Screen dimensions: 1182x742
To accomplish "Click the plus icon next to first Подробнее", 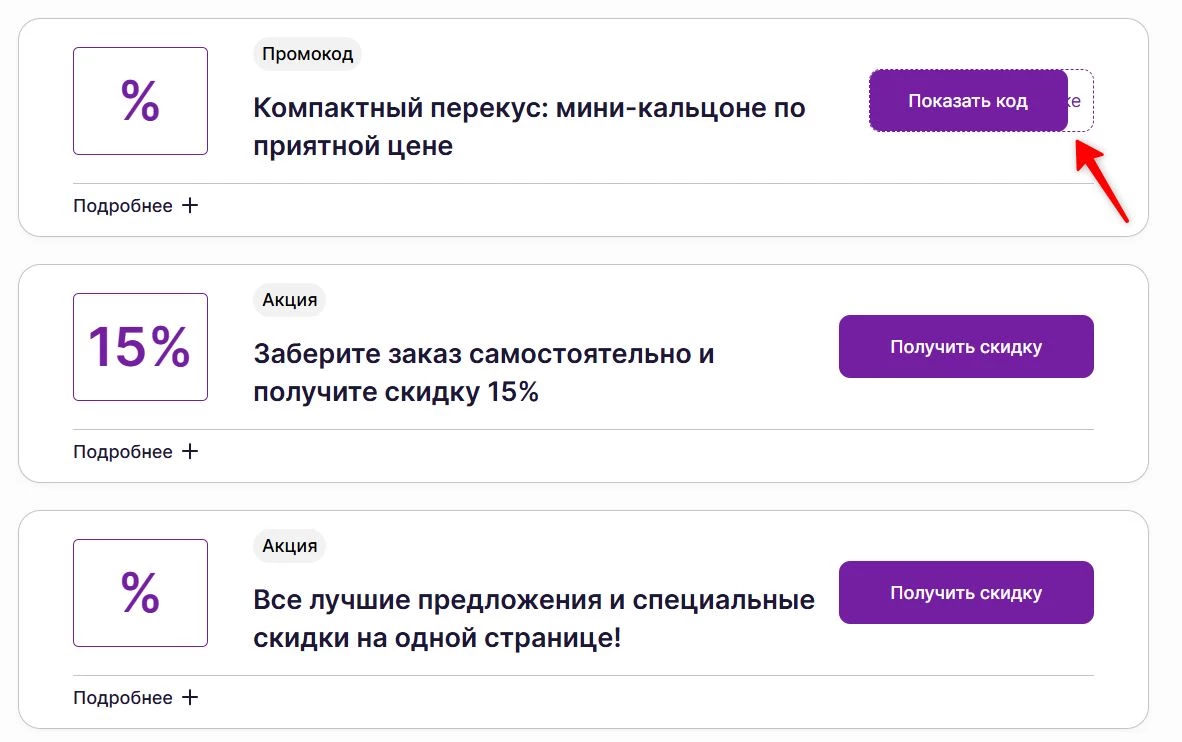I will [x=189, y=205].
